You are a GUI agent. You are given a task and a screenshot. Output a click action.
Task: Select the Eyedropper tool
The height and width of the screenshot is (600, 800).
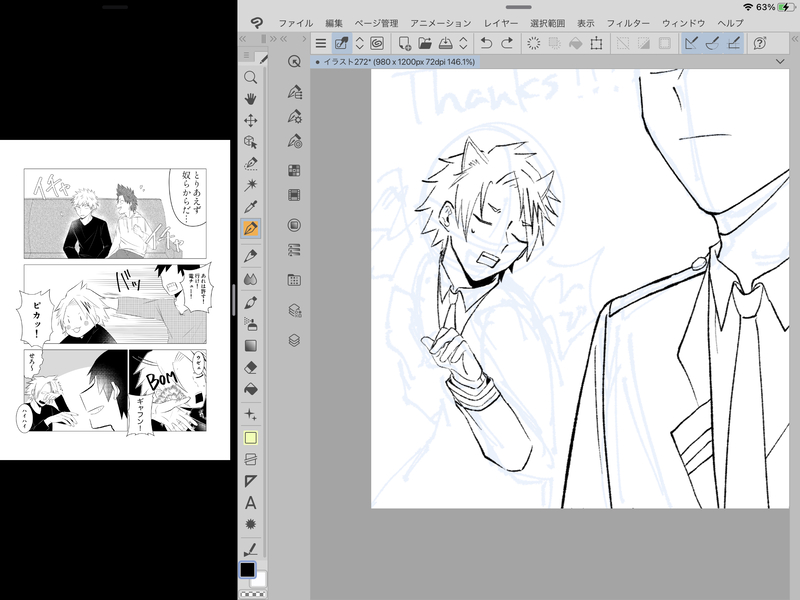point(251,207)
